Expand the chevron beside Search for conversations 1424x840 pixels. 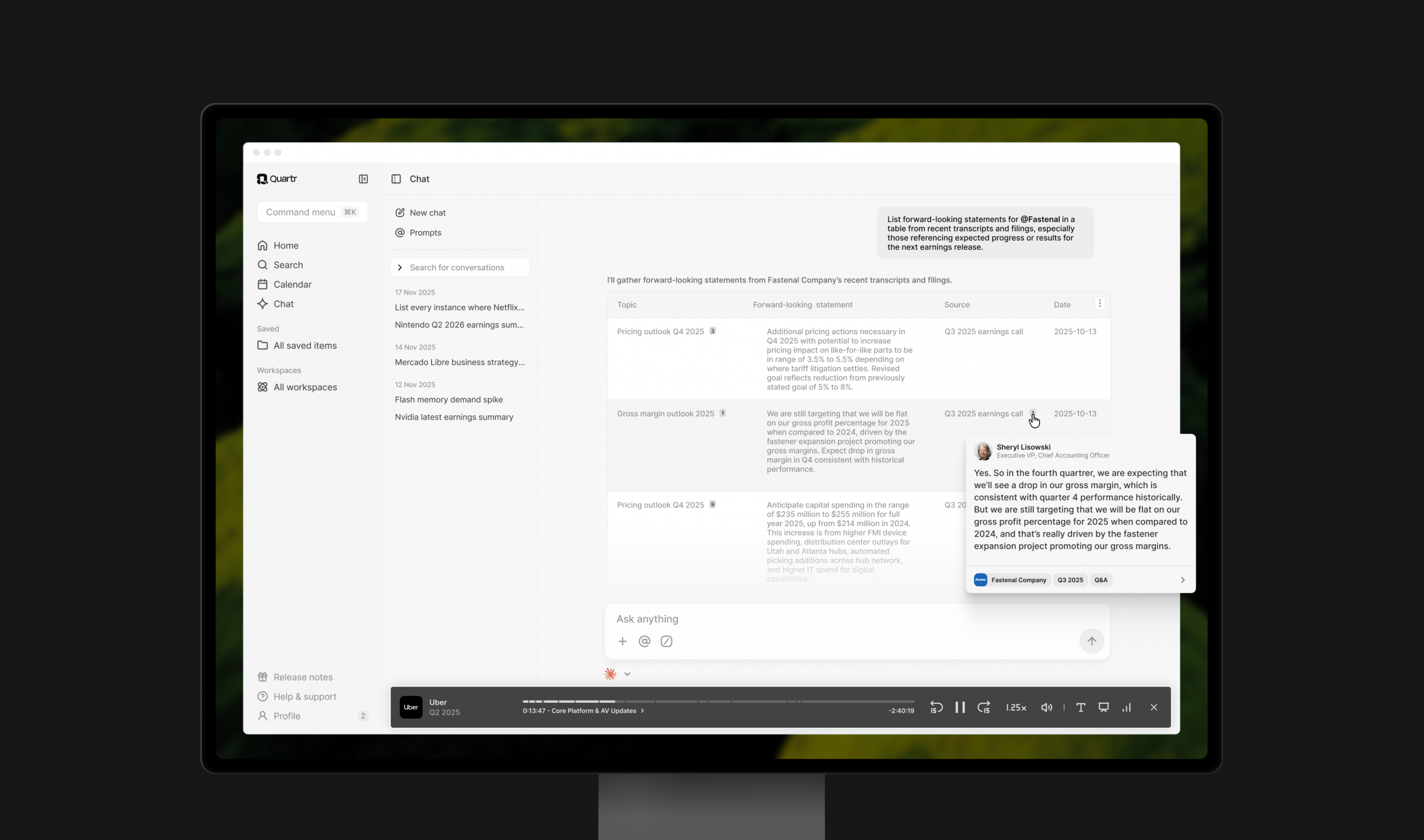(x=400, y=268)
